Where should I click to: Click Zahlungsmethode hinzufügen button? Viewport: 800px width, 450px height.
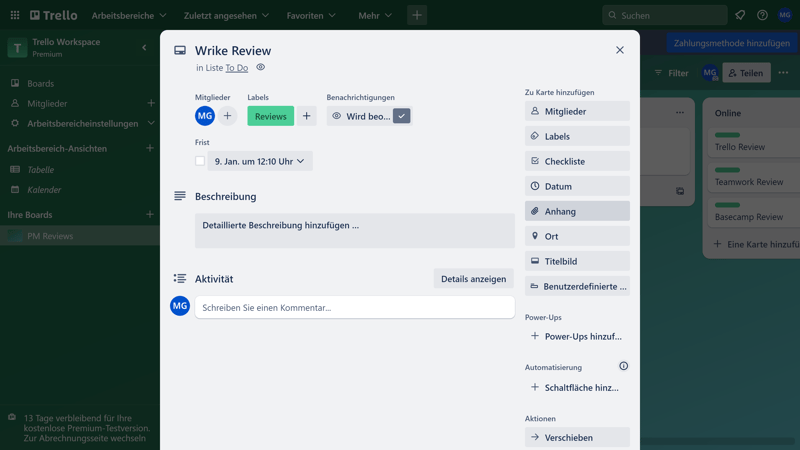pyautogui.click(x=732, y=43)
